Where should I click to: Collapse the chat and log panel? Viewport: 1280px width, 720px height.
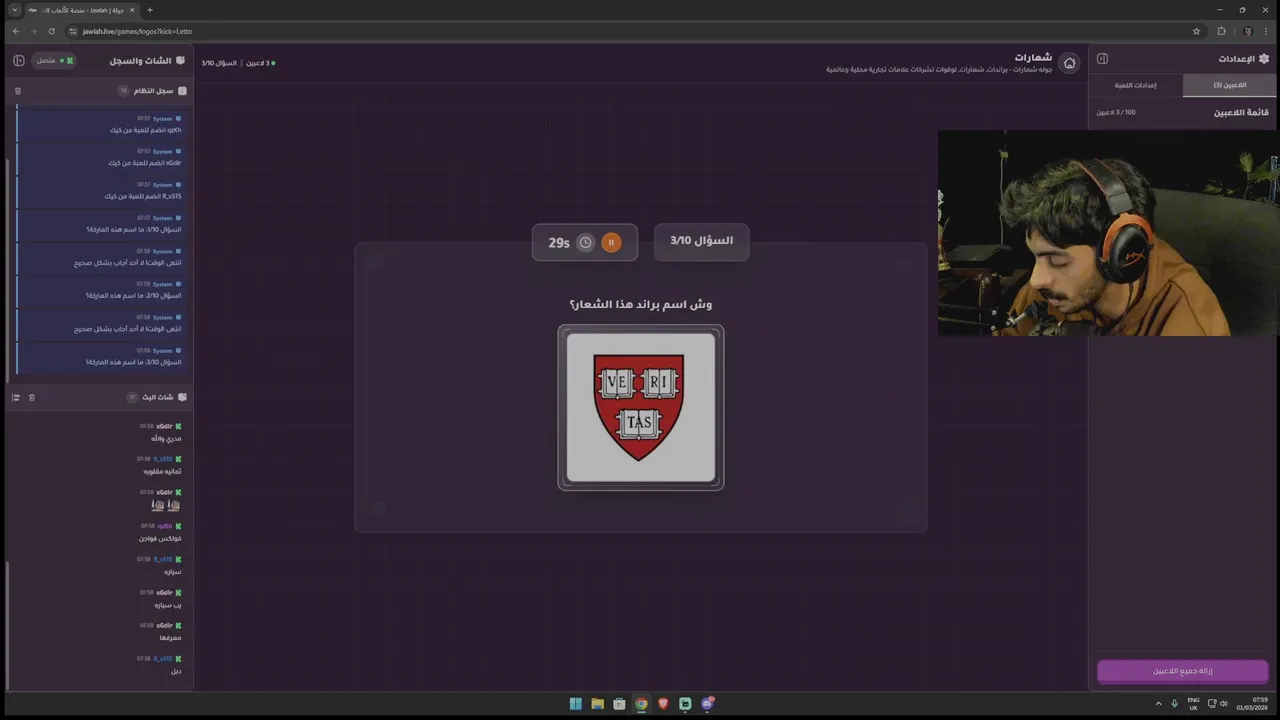[18, 61]
